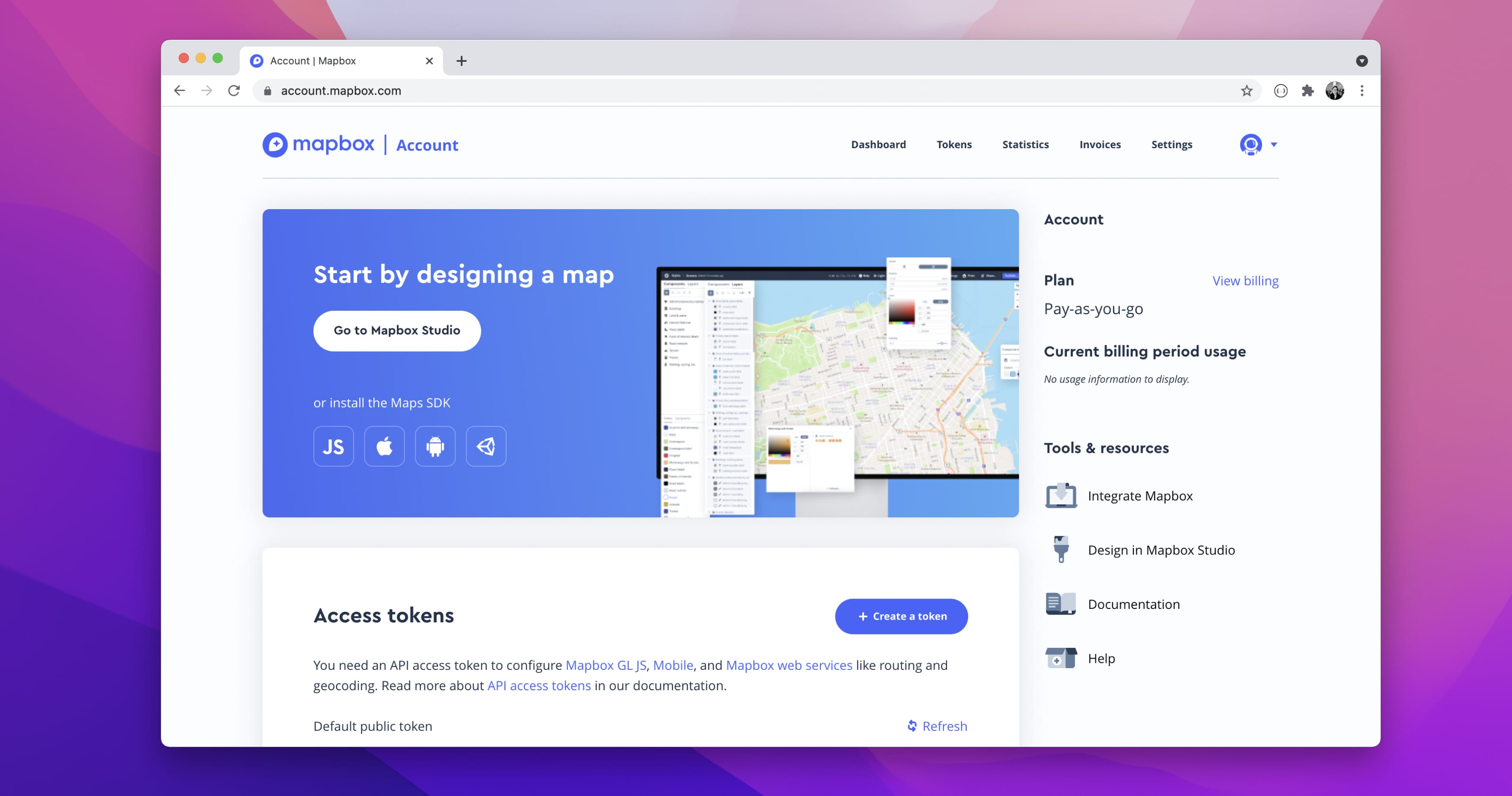
Task: Click Refresh for the default public token
Action: 938,726
